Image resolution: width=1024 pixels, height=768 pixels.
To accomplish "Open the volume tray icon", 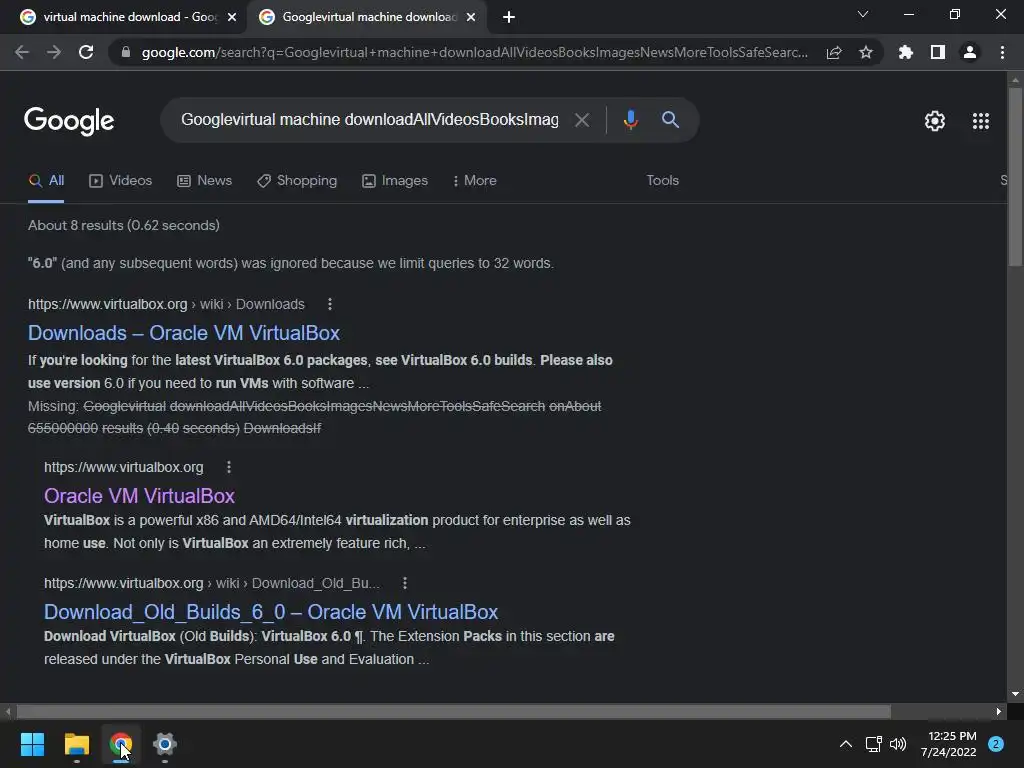I will pyautogui.click(x=898, y=744).
